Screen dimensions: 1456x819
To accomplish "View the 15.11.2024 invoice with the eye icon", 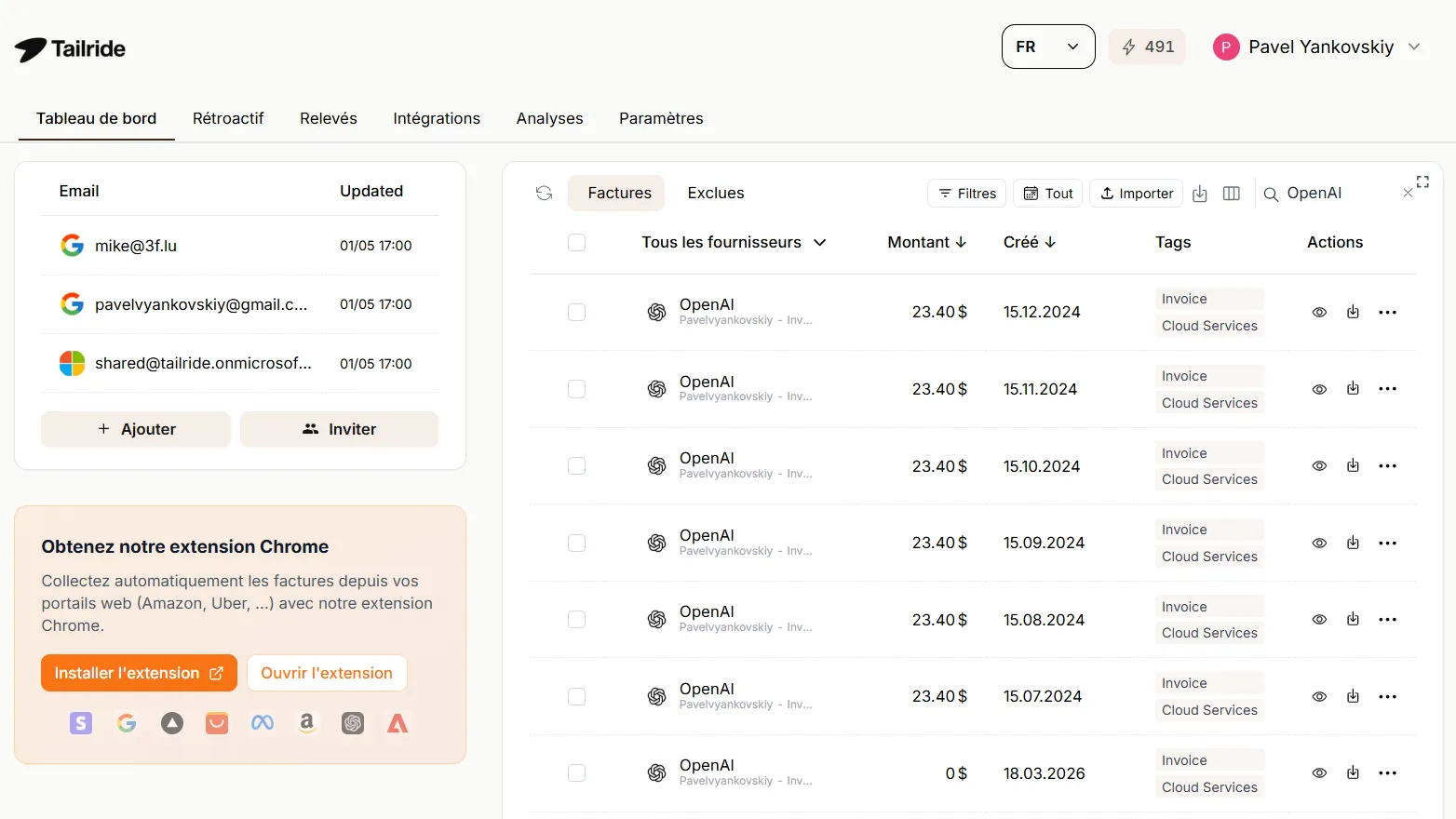I will tap(1319, 389).
